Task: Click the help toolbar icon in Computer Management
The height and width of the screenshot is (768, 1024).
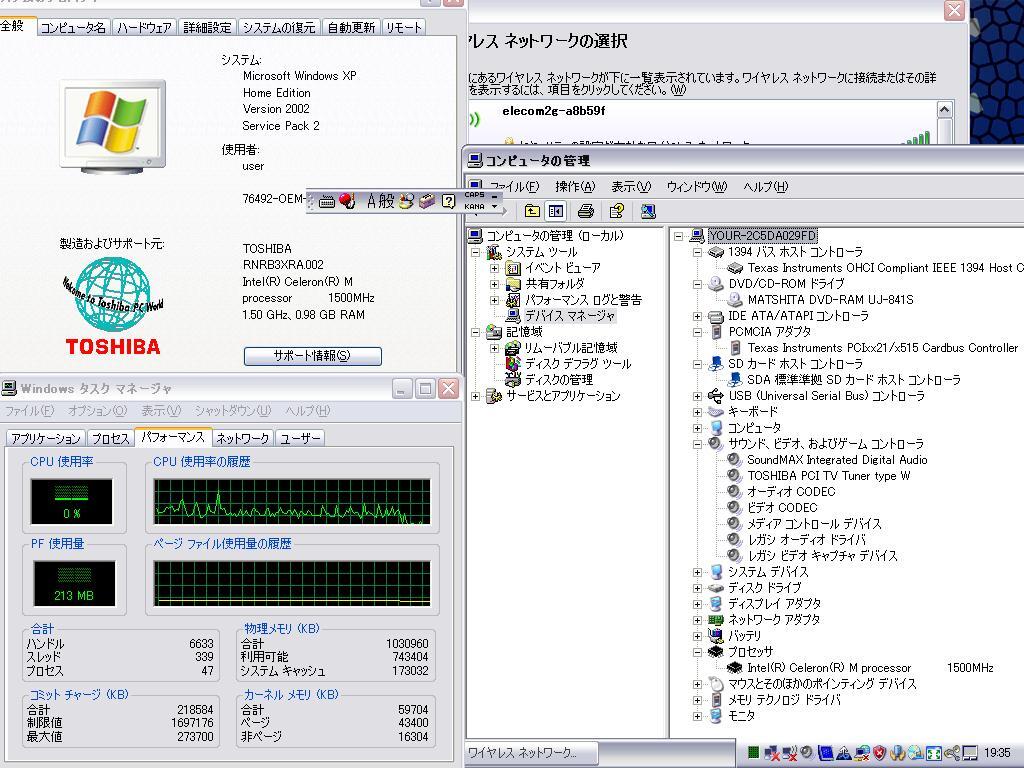Action: pyautogui.click(x=616, y=211)
